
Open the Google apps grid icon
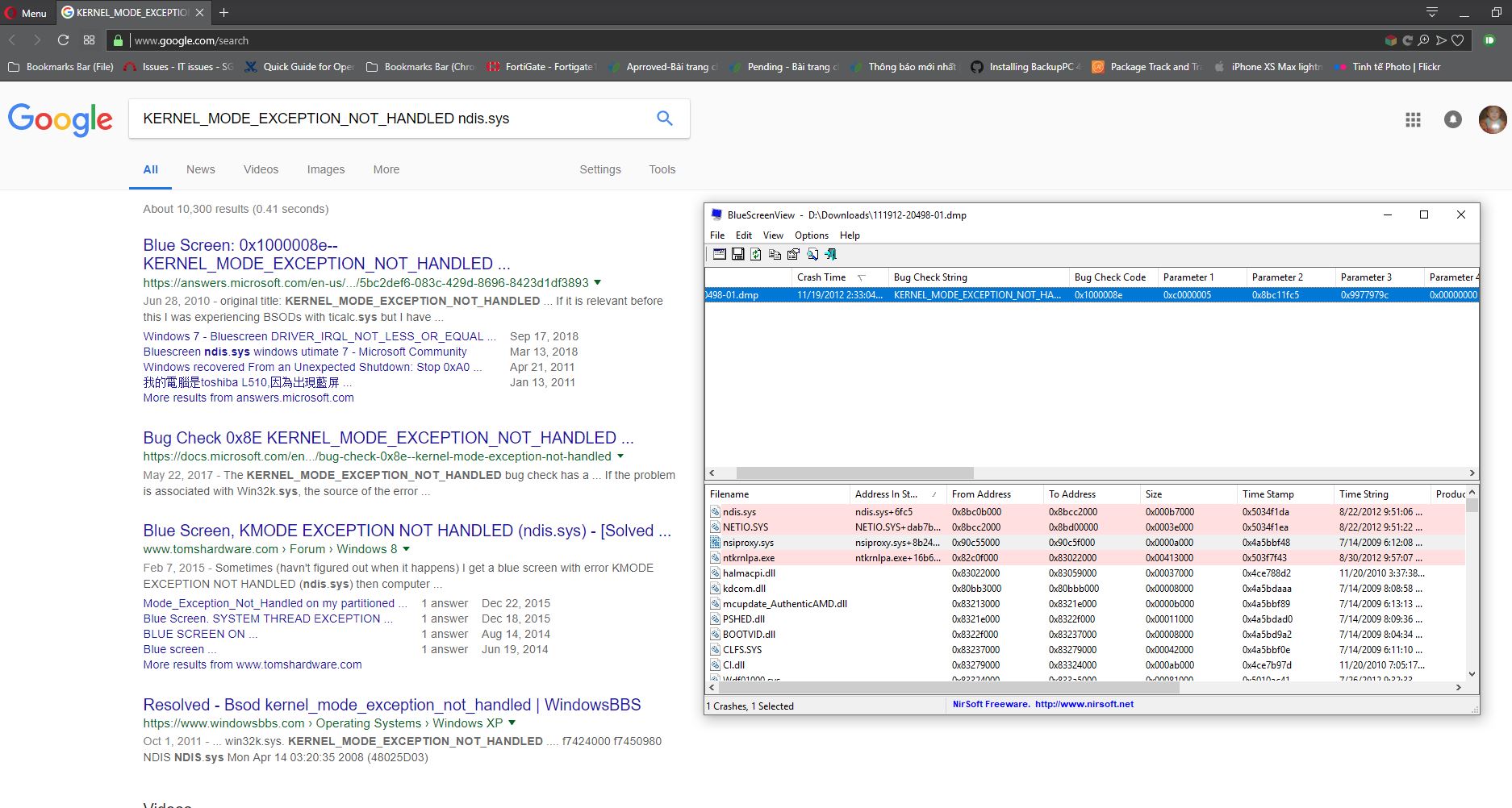tap(1413, 119)
